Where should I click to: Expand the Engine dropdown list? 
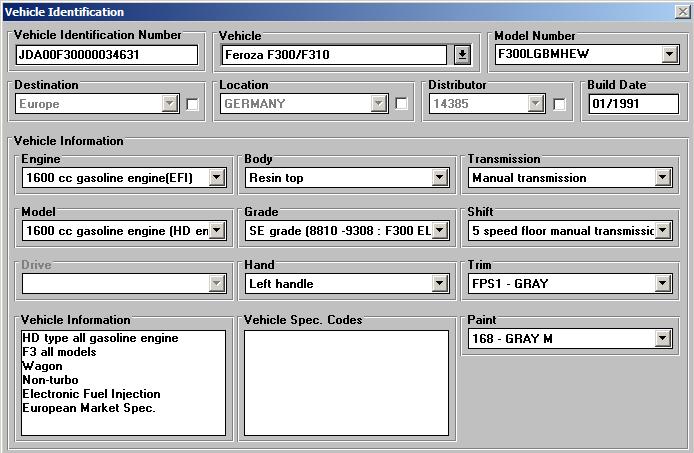click(217, 178)
